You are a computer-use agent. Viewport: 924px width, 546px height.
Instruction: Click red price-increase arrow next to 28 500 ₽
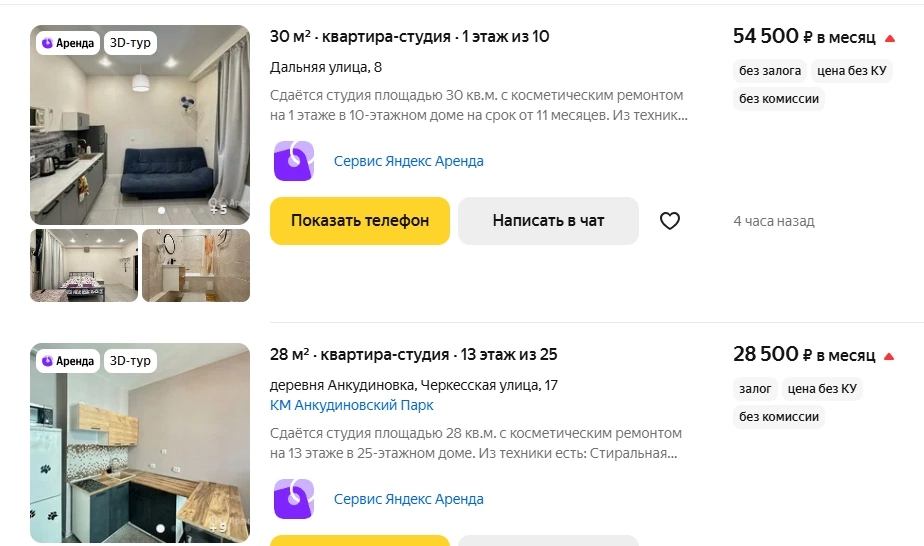[889, 356]
